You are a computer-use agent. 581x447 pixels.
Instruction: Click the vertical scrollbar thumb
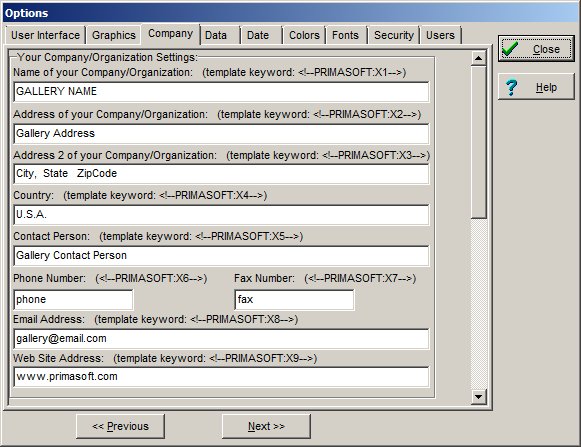[x=478, y=142]
